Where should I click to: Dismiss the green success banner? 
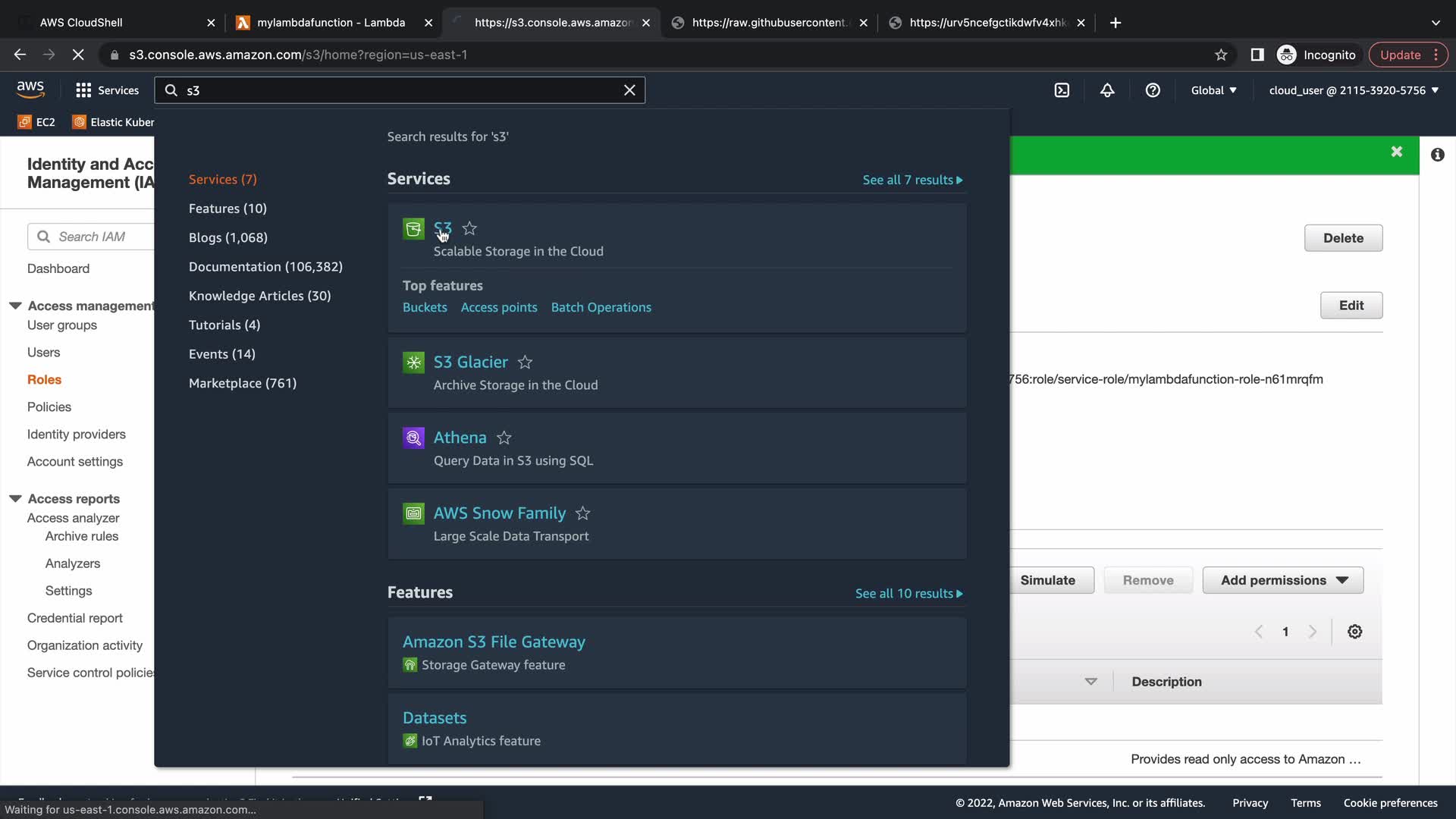click(1396, 152)
